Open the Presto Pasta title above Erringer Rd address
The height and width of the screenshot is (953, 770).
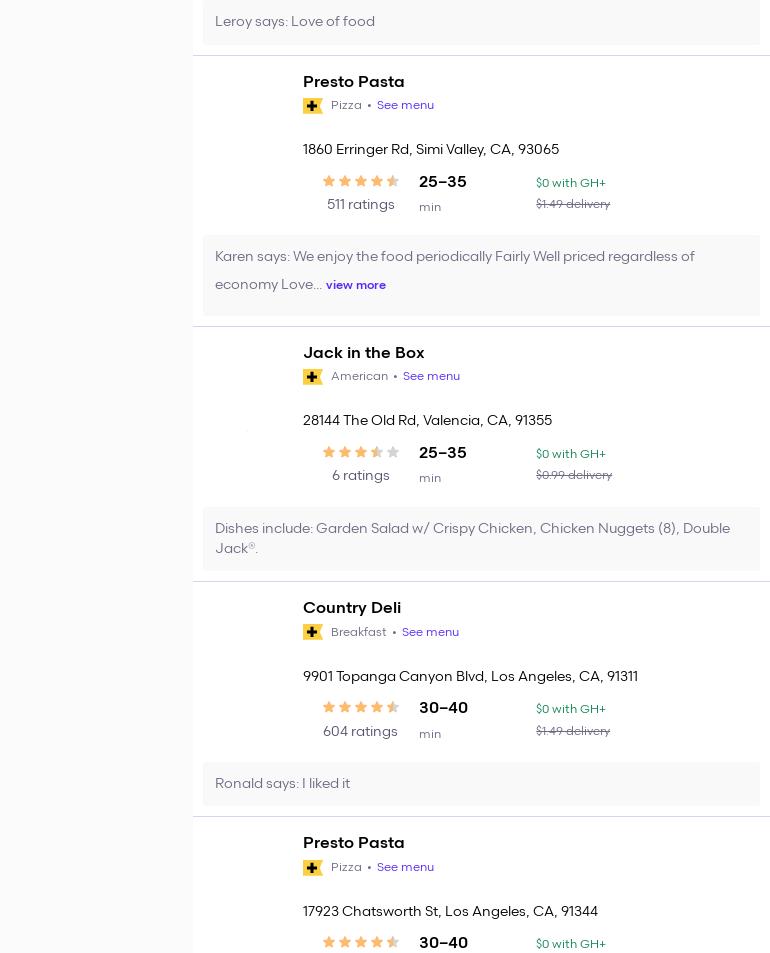click(x=353, y=82)
